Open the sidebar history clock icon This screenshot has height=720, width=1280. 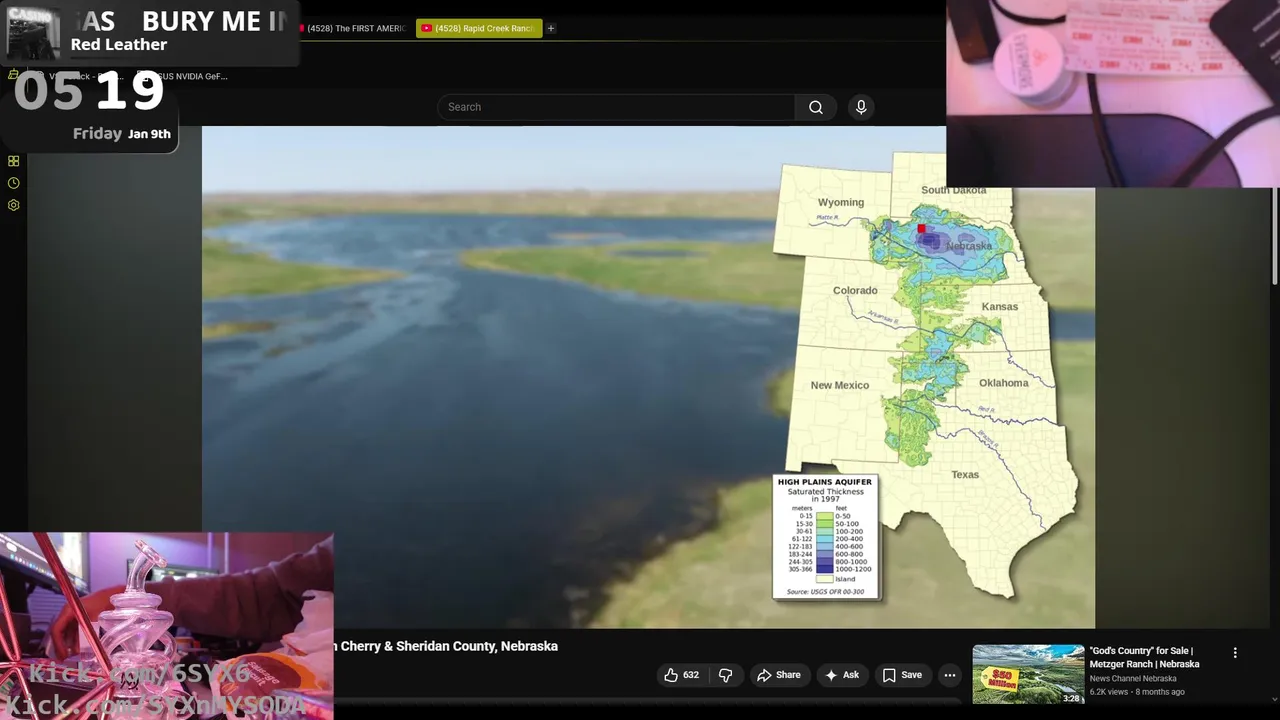[x=13, y=183]
